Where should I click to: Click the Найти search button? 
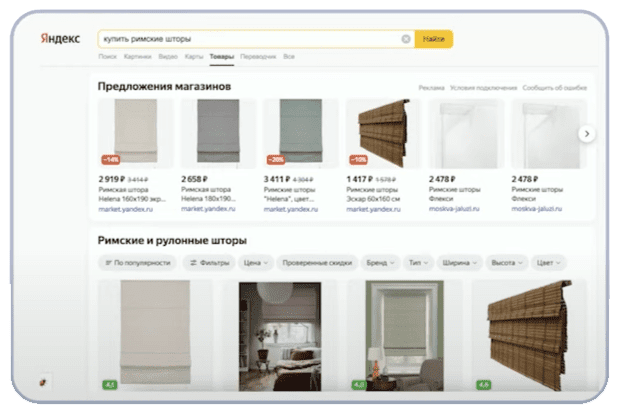[x=434, y=39]
